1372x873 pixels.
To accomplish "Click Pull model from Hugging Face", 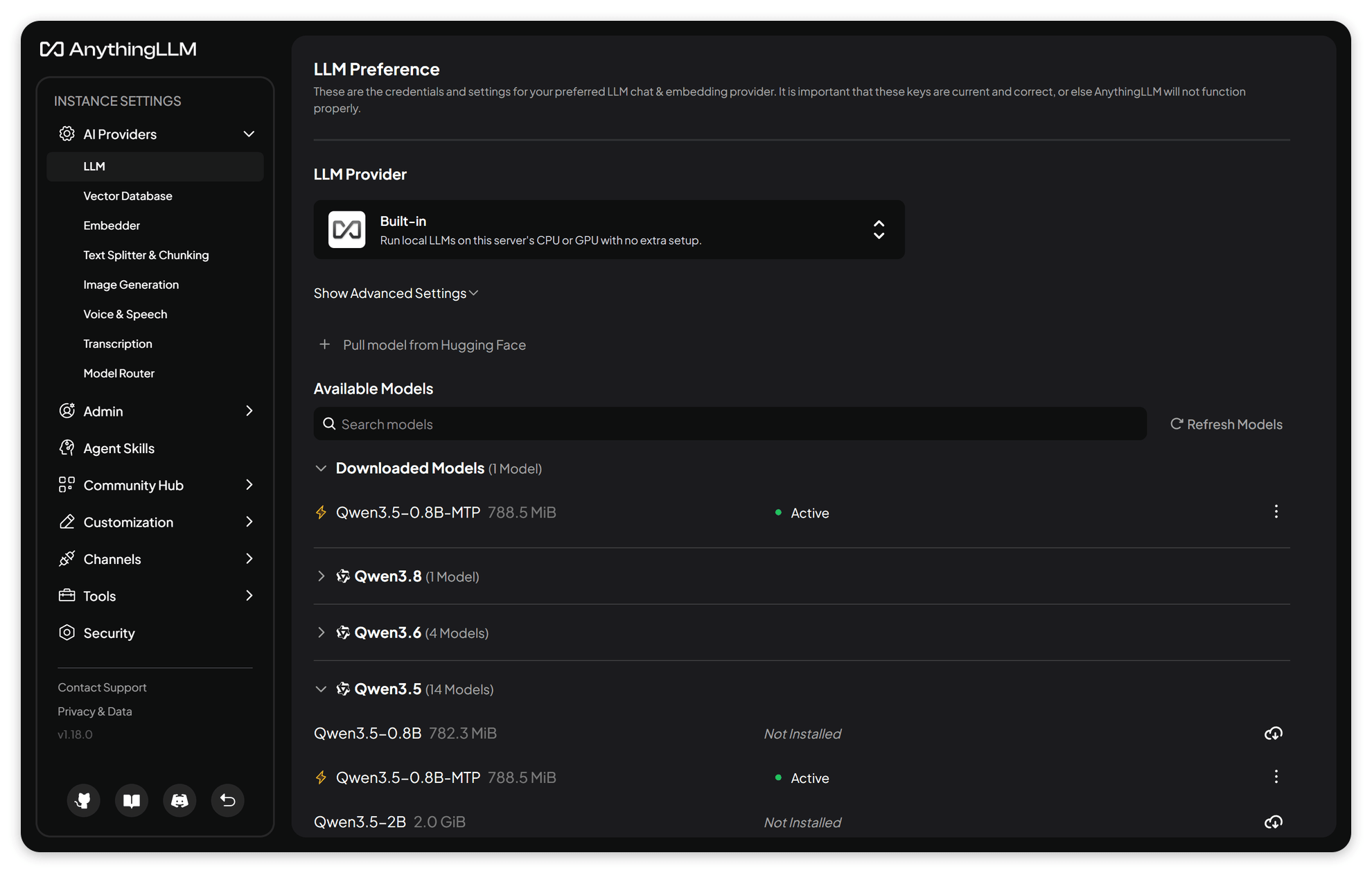I will pyautogui.click(x=422, y=345).
